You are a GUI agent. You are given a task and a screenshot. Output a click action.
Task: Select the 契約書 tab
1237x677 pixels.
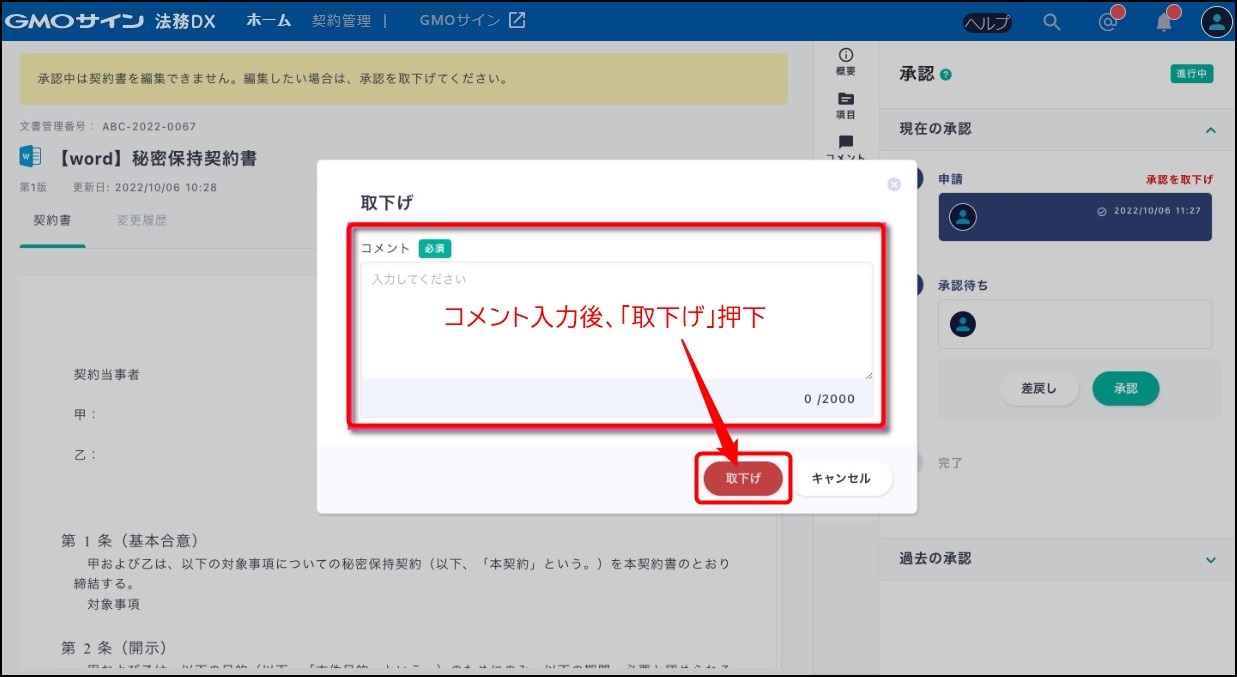click(x=52, y=220)
